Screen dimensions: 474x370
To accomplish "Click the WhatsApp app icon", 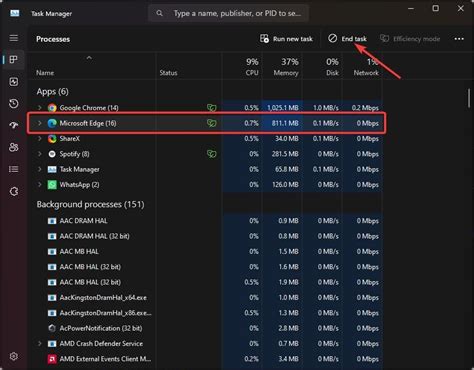I will 52,184.
